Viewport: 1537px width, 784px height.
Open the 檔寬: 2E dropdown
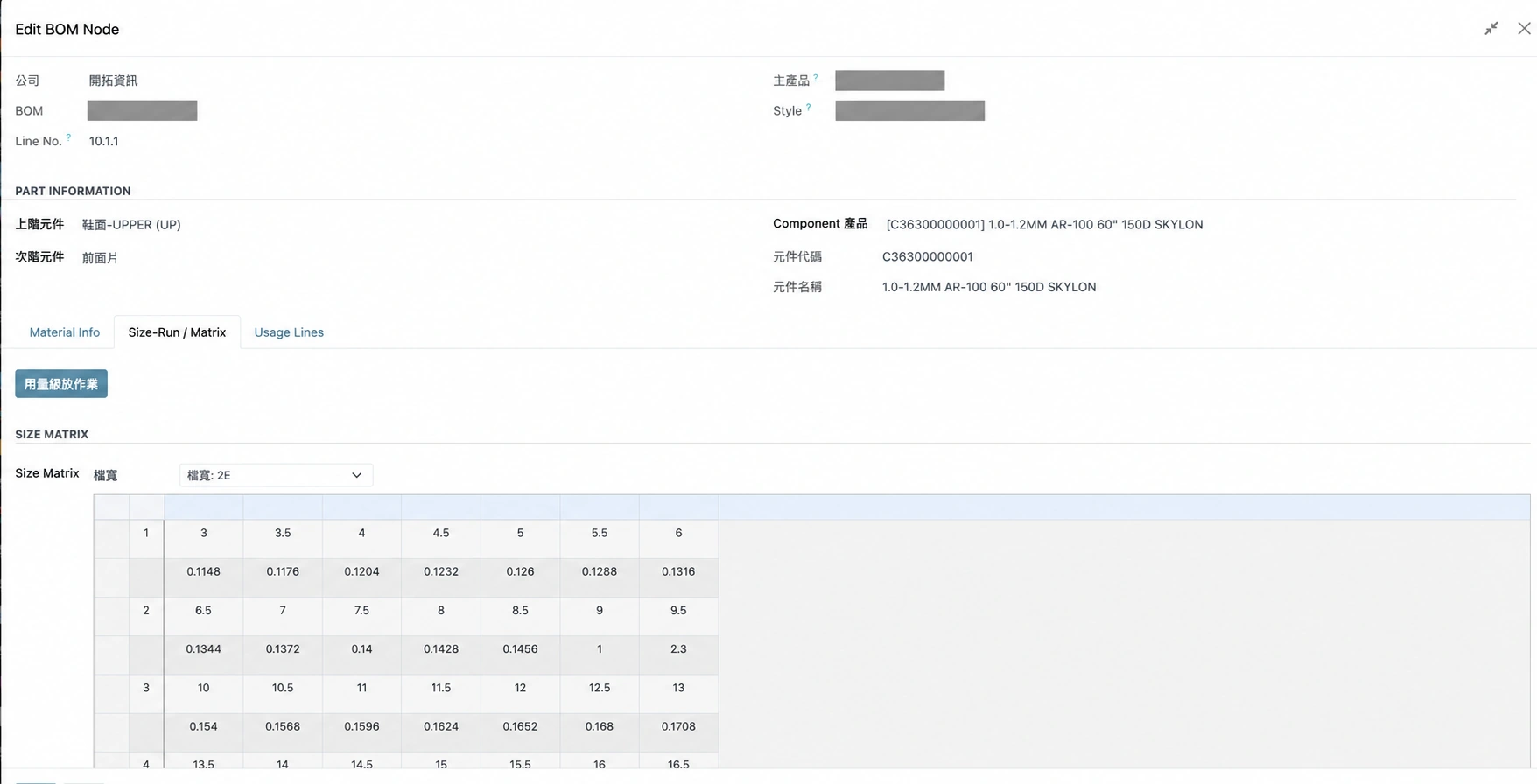tap(276, 475)
